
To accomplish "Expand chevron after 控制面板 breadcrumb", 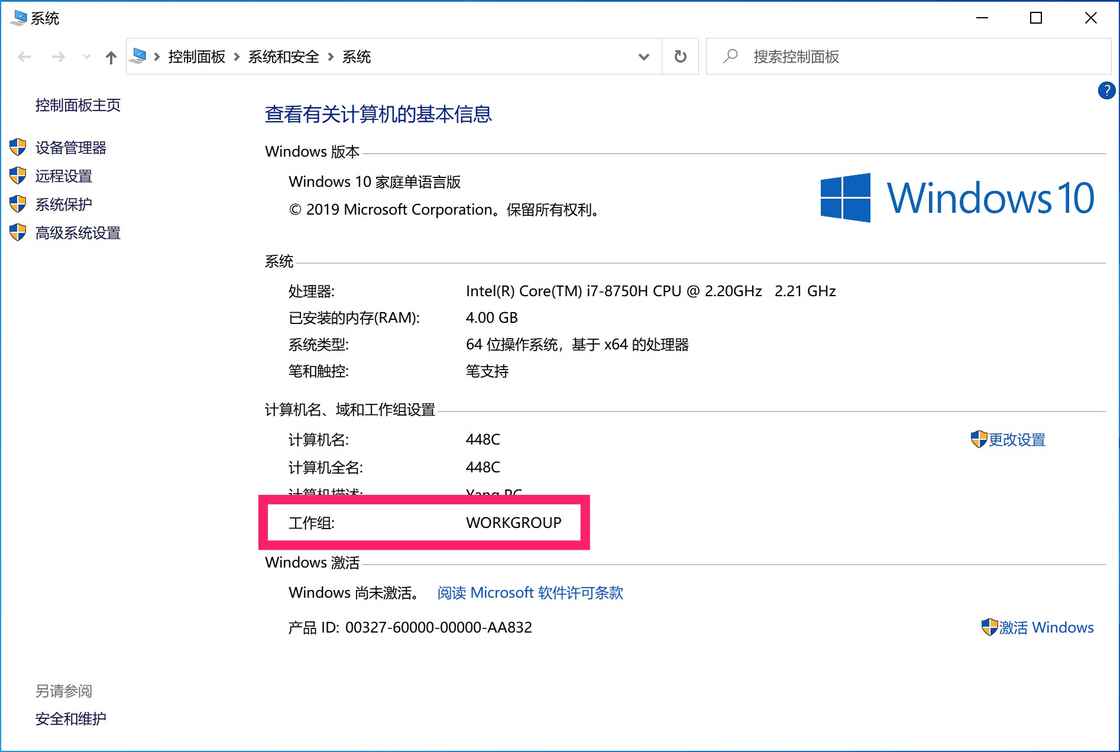I will tap(237, 56).
